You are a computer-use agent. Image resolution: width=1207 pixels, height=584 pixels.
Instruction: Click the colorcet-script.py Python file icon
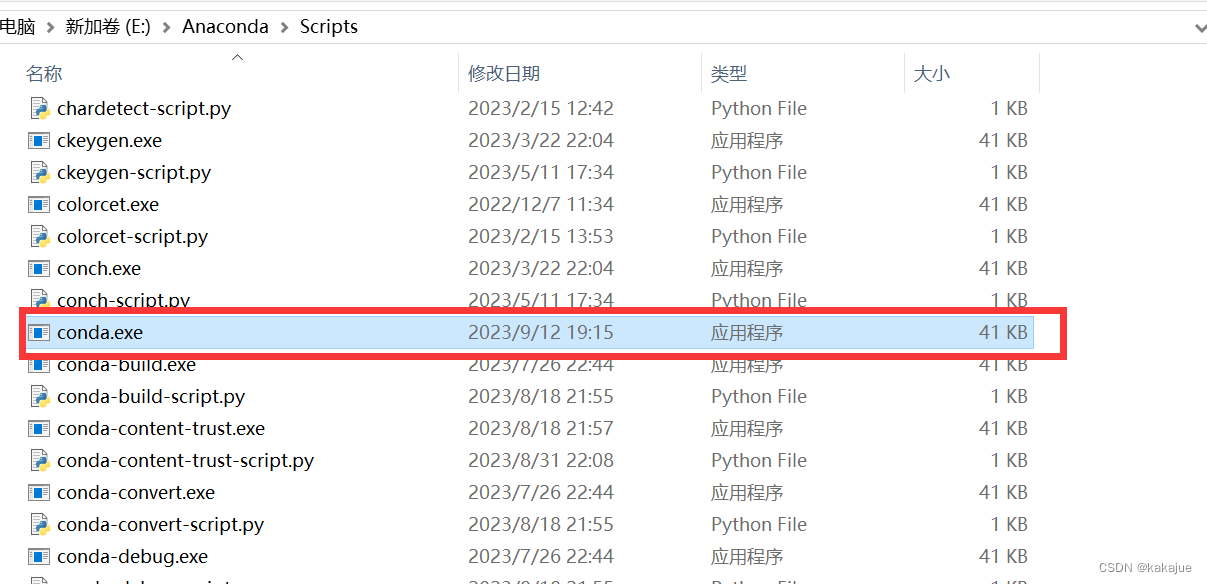pyautogui.click(x=40, y=236)
